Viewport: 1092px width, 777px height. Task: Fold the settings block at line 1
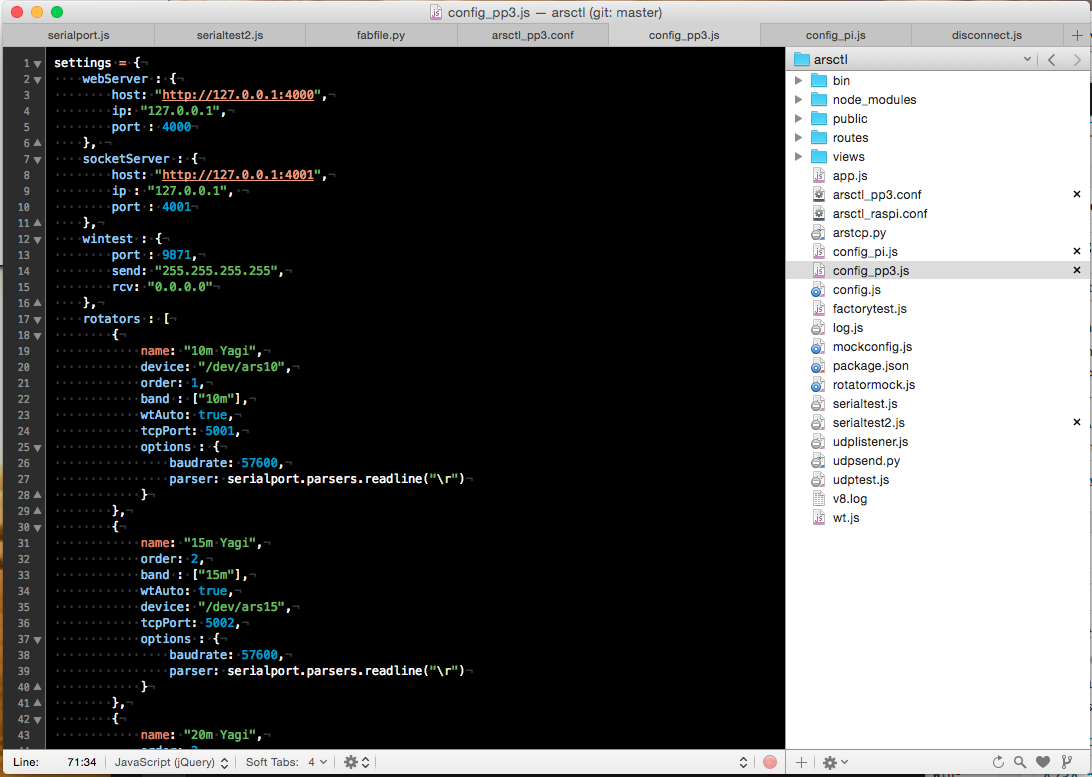click(x=38, y=64)
